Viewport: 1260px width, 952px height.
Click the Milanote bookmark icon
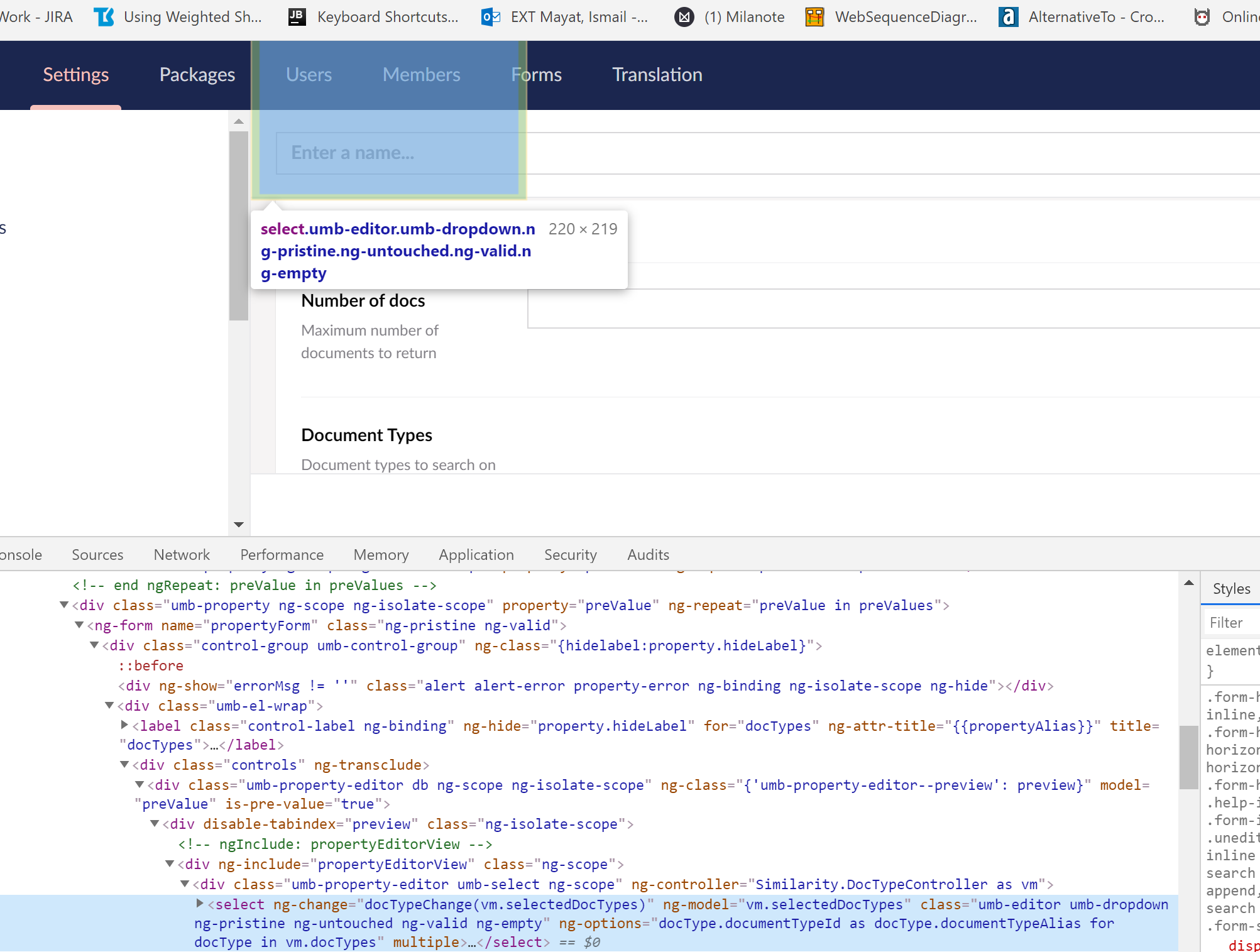(x=684, y=17)
